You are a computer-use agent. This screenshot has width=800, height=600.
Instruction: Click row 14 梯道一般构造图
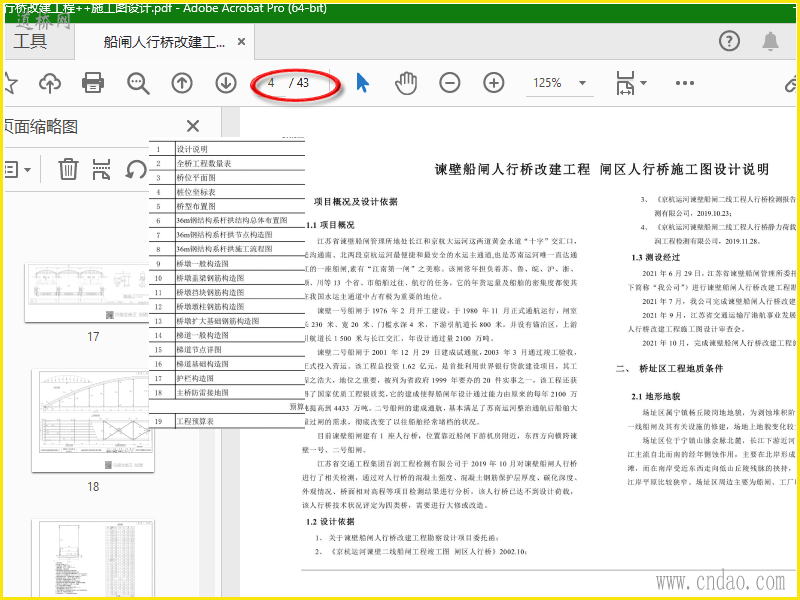[x=227, y=335]
